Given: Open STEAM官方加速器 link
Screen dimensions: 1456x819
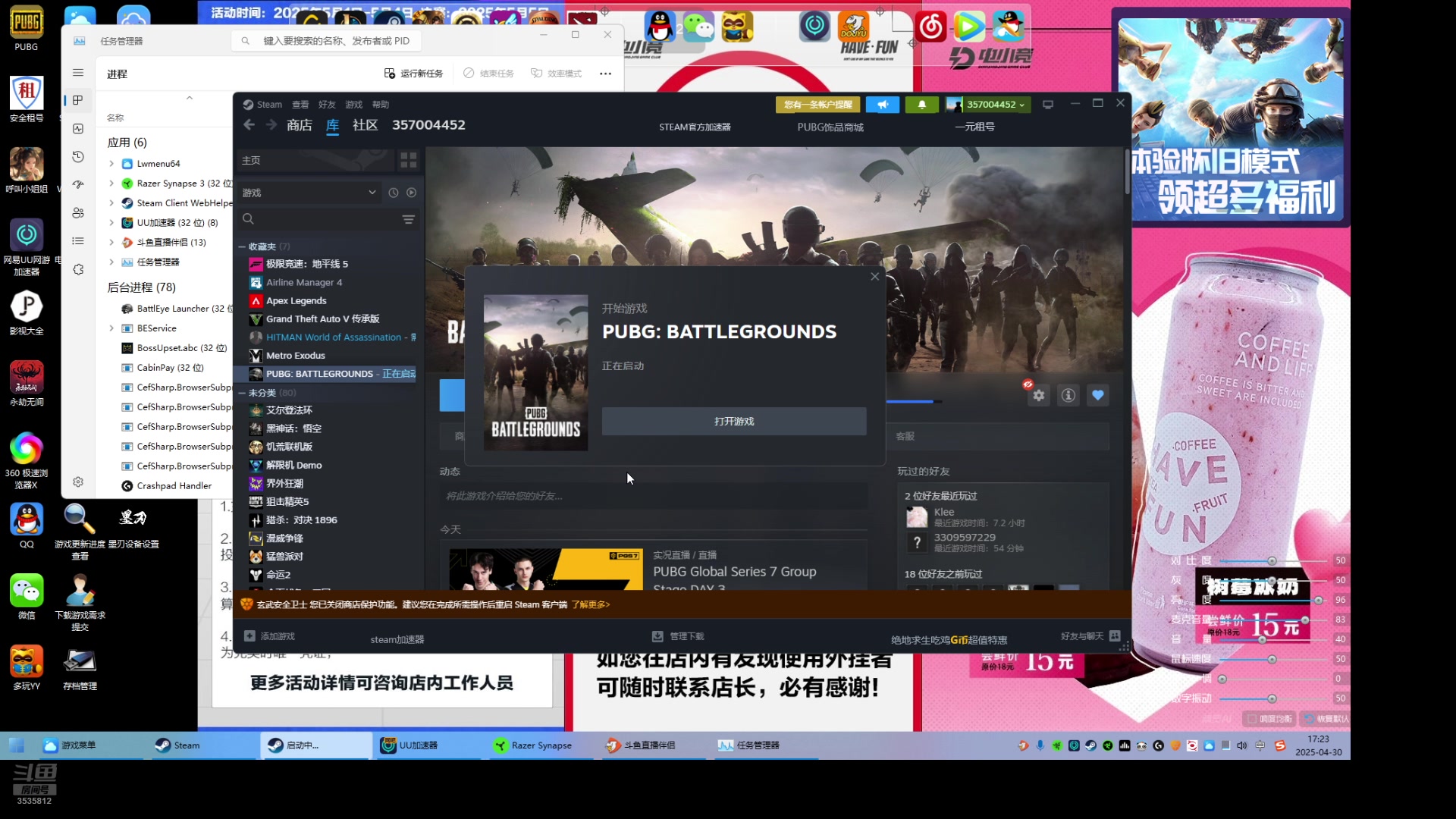Looking at the screenshot, I should click(x=695, y=127).
